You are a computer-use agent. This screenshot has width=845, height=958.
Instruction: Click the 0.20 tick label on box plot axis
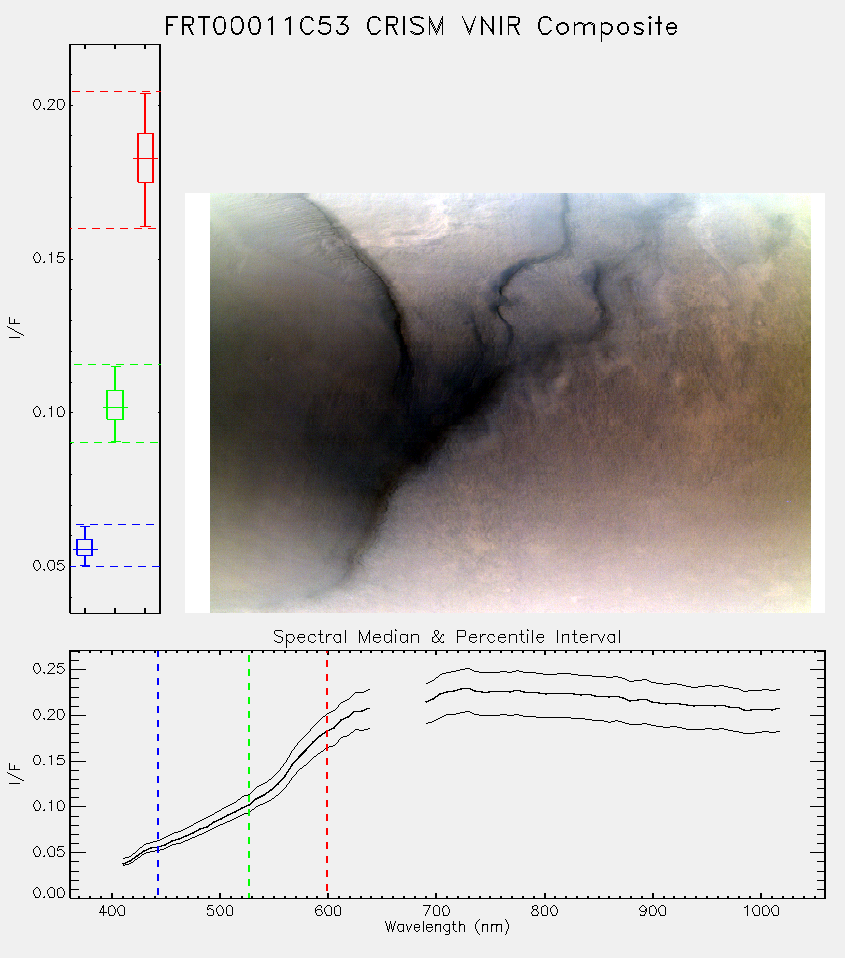[x=48, y=105]
